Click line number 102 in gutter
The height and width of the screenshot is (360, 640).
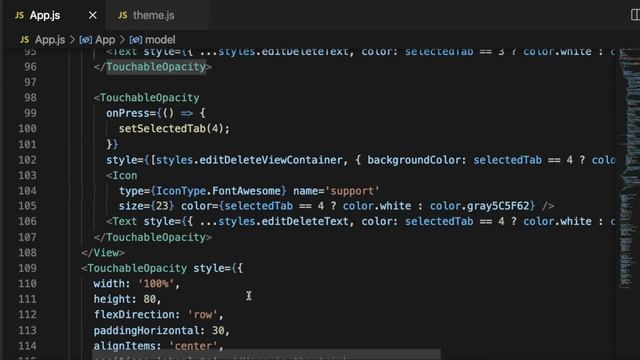(x=27, y=160)
